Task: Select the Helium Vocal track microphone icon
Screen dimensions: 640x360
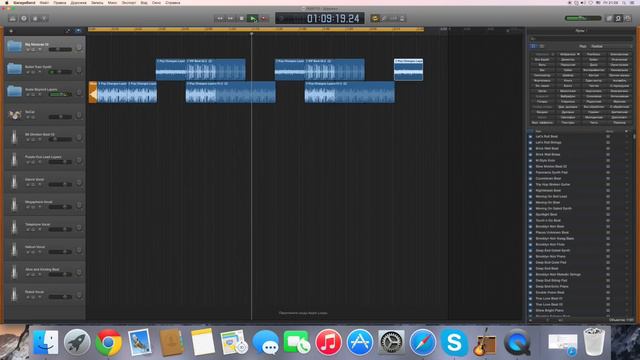Action: [15, 249]
